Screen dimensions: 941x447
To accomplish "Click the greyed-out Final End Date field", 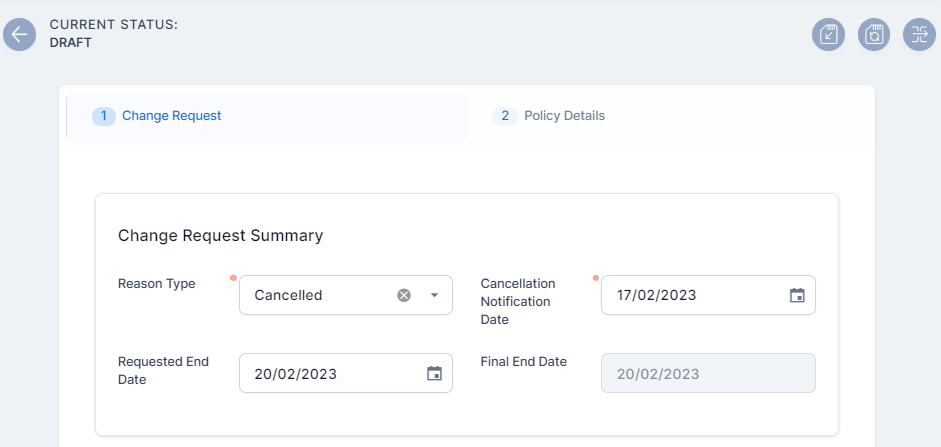I will pos(707,373).
